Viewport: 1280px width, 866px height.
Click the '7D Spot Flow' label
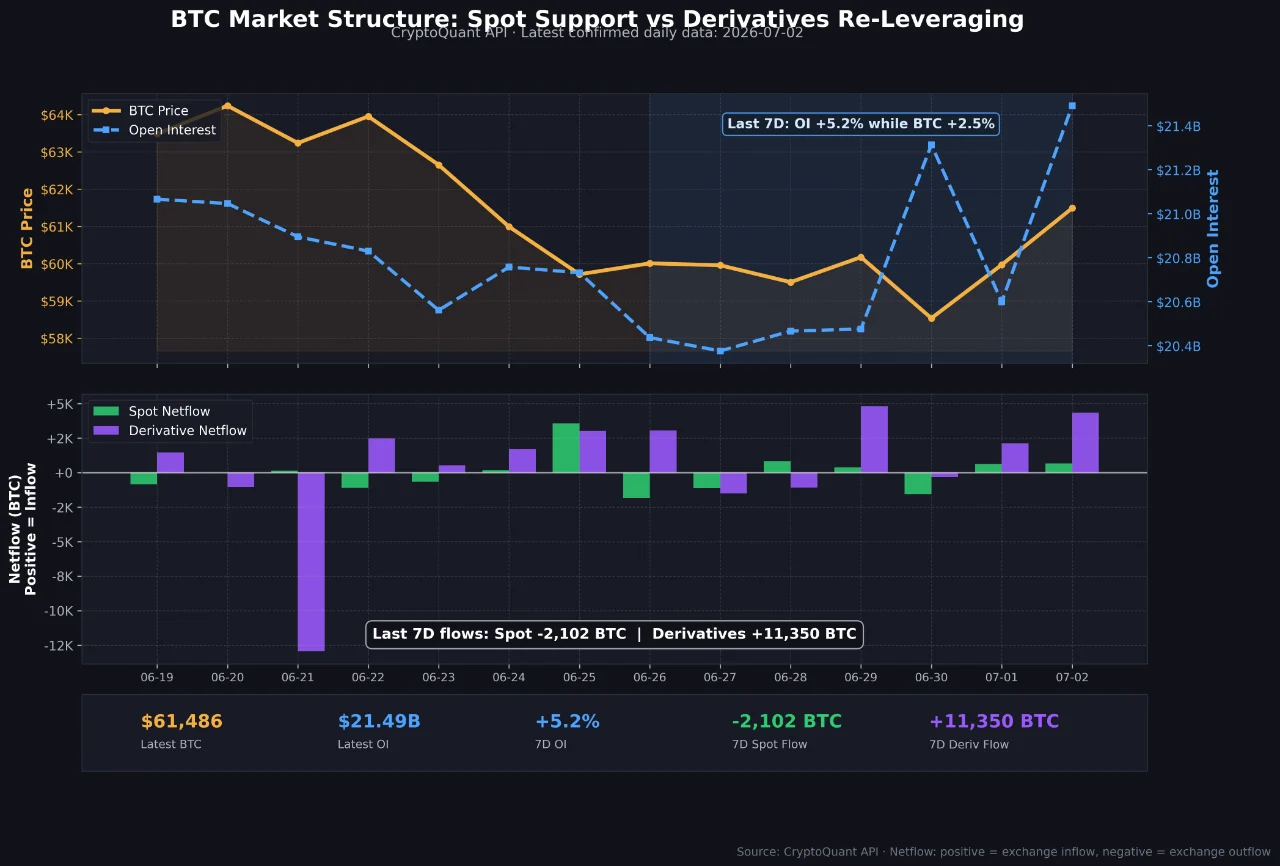click(769, 744)
